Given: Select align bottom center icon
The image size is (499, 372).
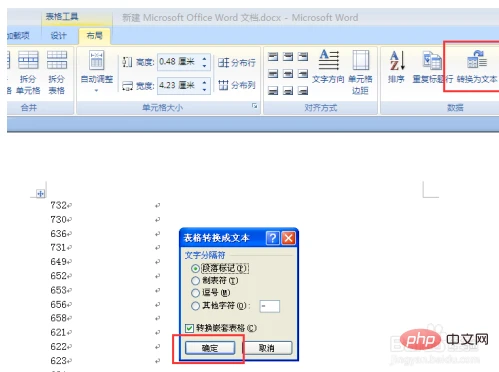Looking at the screenshot, I should point(288,90).
